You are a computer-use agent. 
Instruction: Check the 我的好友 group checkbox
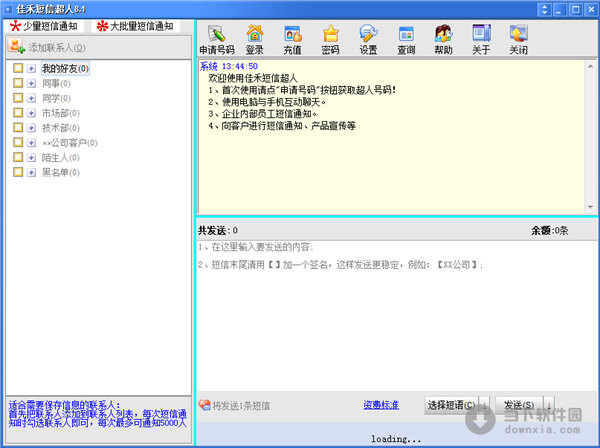pos(18,69)
